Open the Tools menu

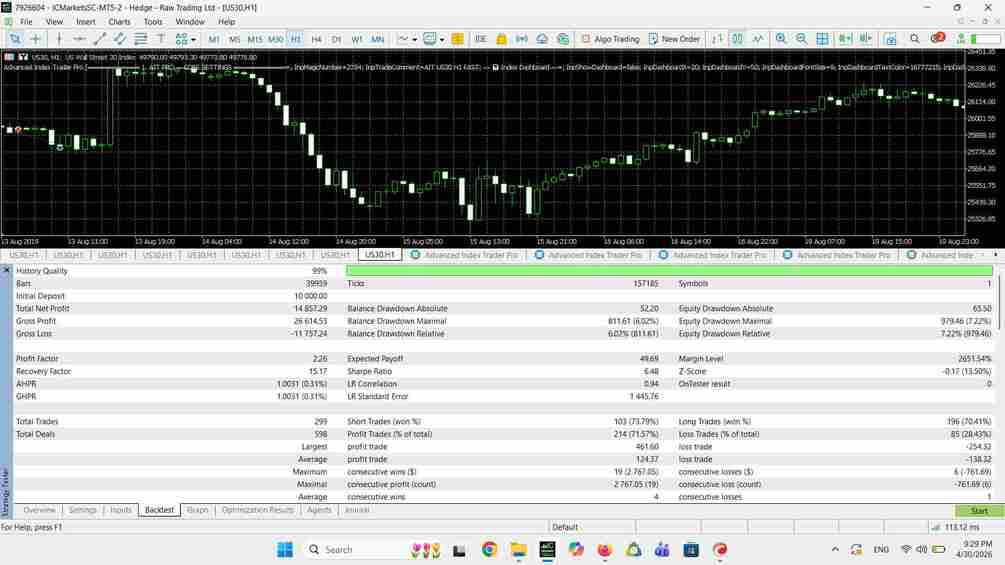153,22
